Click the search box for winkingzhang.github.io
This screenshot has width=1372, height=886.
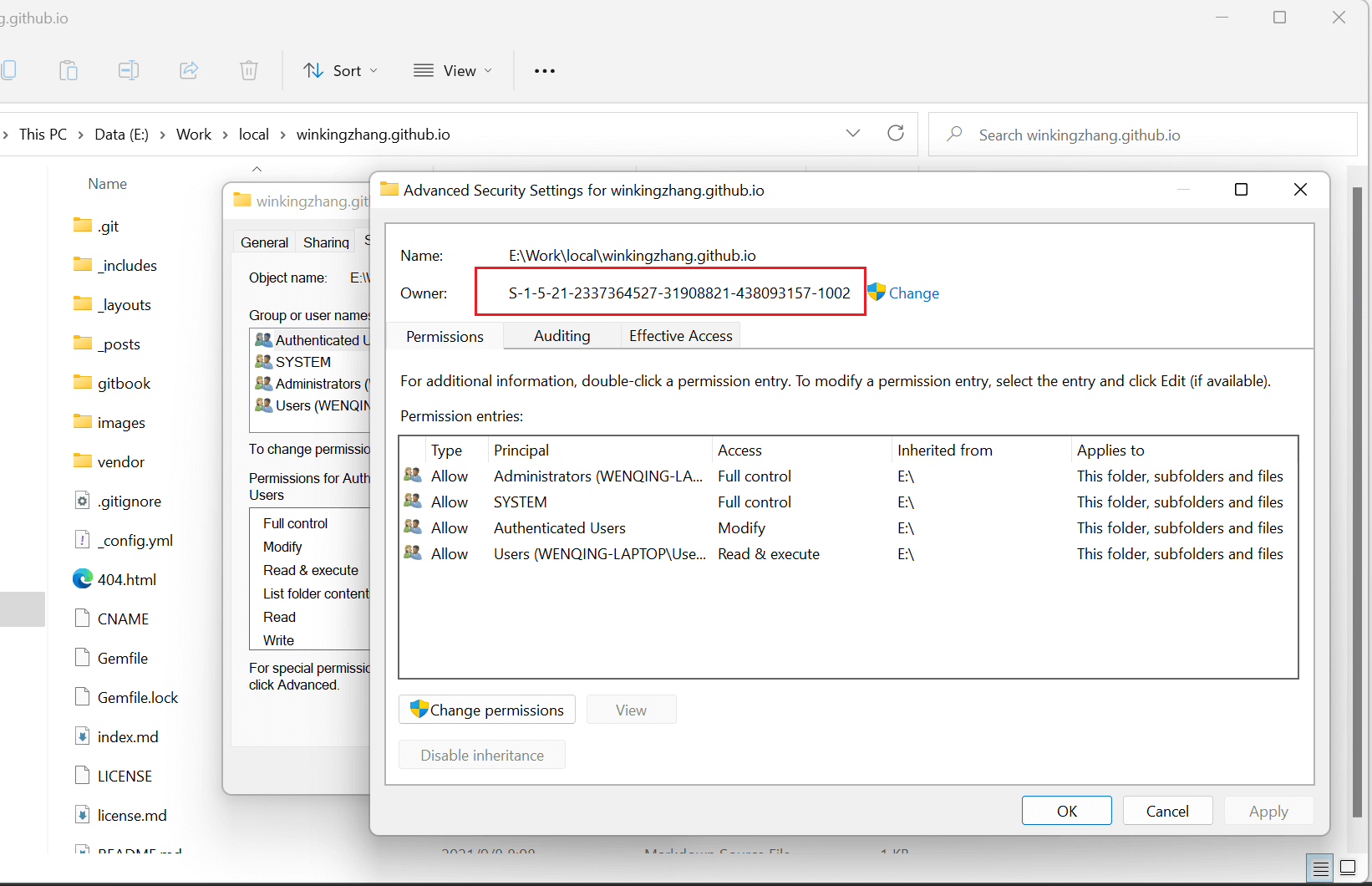click(x=1143, y=135)
